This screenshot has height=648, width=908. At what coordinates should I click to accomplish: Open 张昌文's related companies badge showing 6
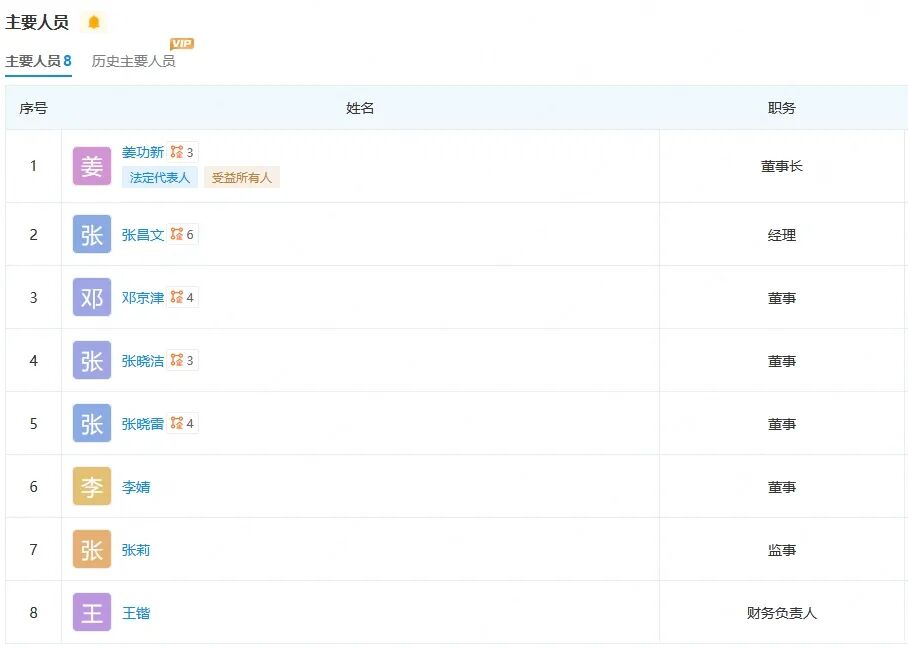pos(182,235)
